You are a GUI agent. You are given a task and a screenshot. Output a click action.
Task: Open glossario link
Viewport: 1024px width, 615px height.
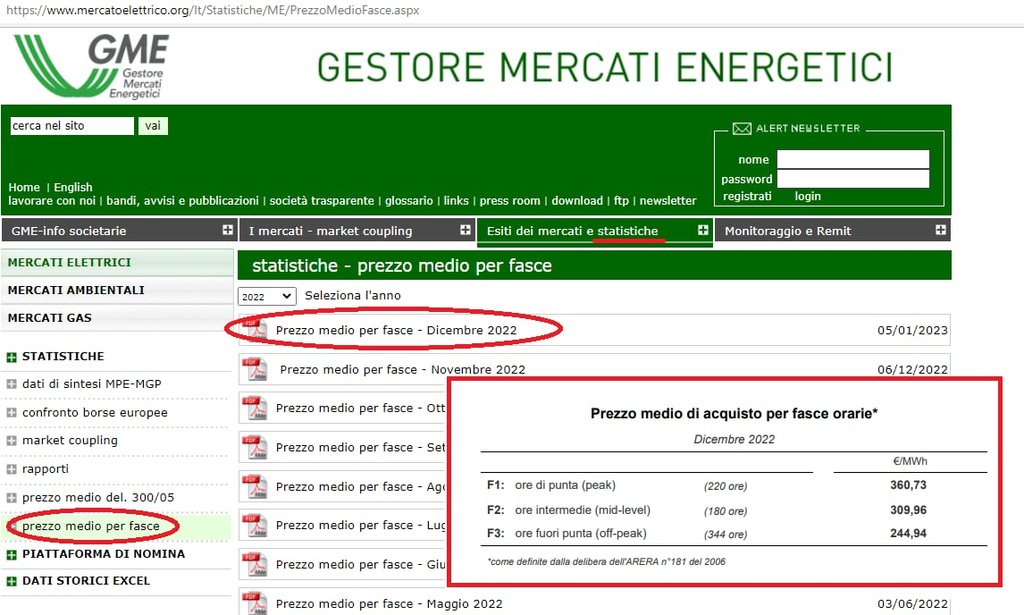(x=409, y=201)
